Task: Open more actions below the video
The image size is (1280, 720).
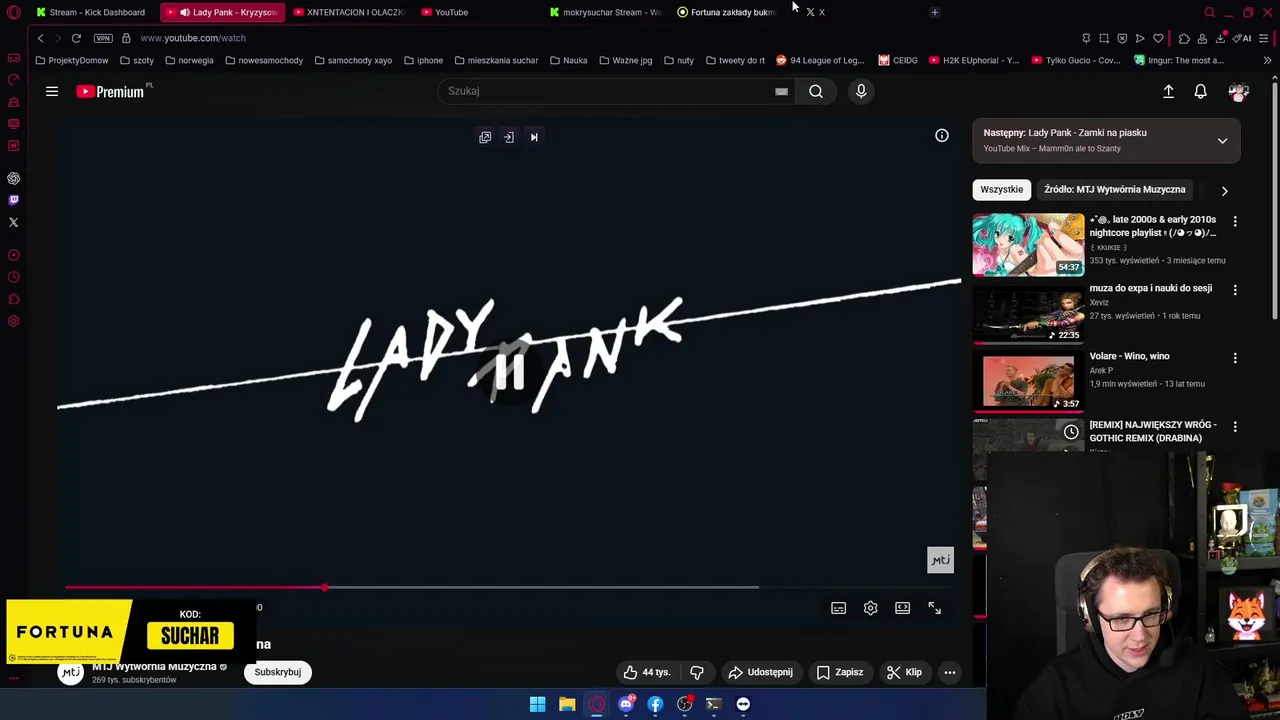Action: click(950, 672)
